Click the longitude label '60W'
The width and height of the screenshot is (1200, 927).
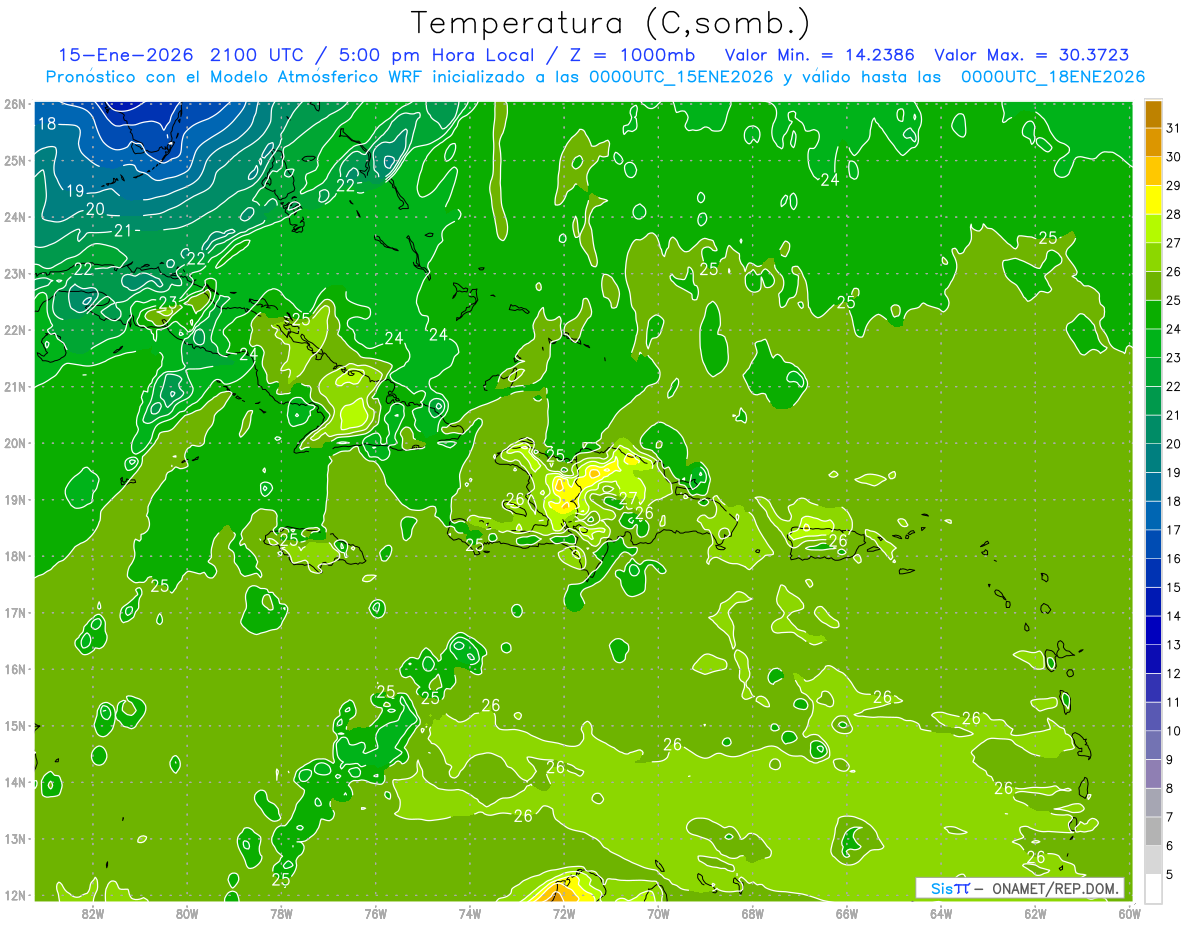(1129, 913)
